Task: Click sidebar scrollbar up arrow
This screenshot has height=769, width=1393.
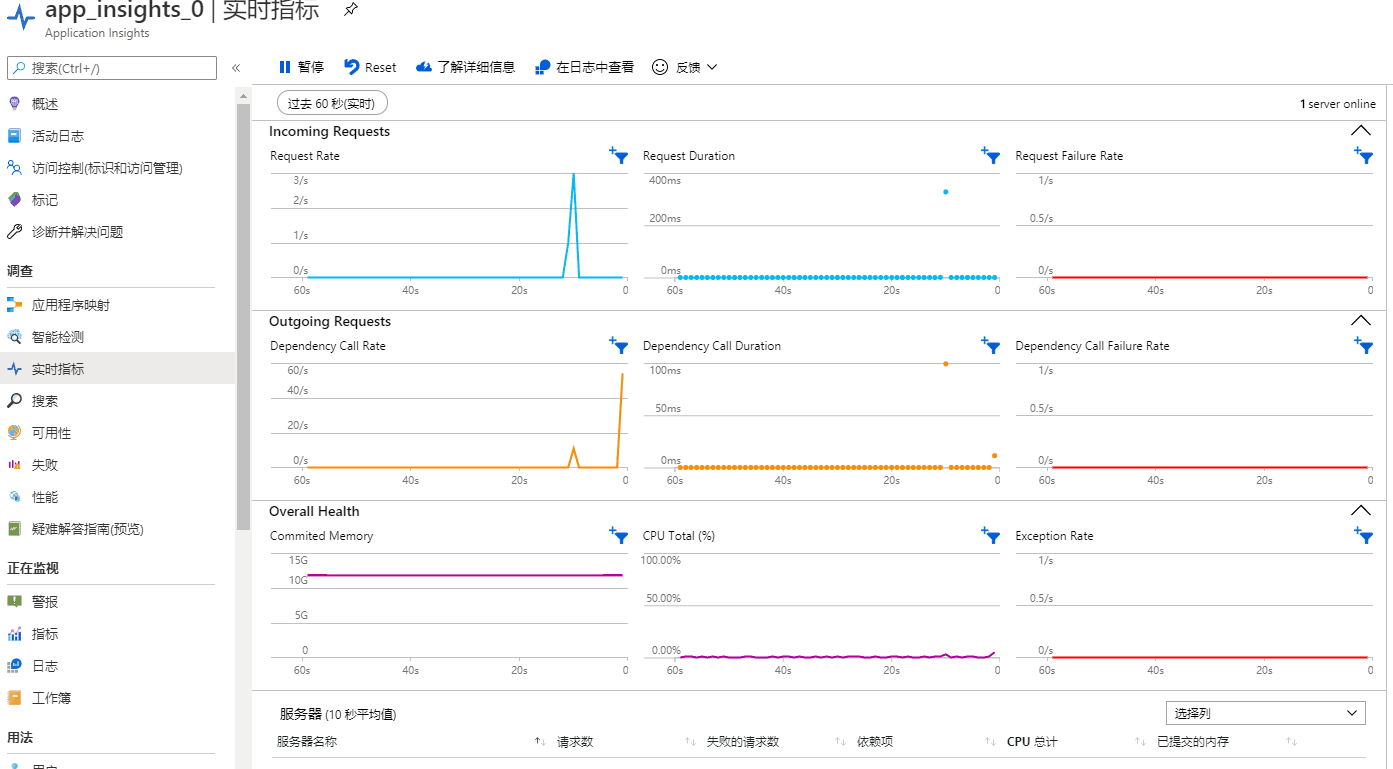Action: pyautogui.click(x=243, y=96)
